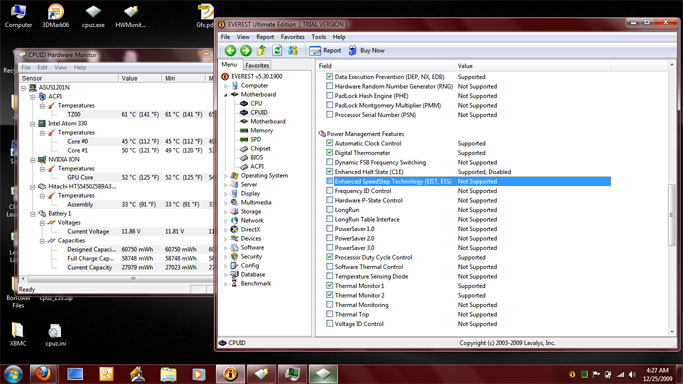This screenshot has width=683, height=384.
Task: Select SPD node in the tree
Action: (x=255, y=139)
